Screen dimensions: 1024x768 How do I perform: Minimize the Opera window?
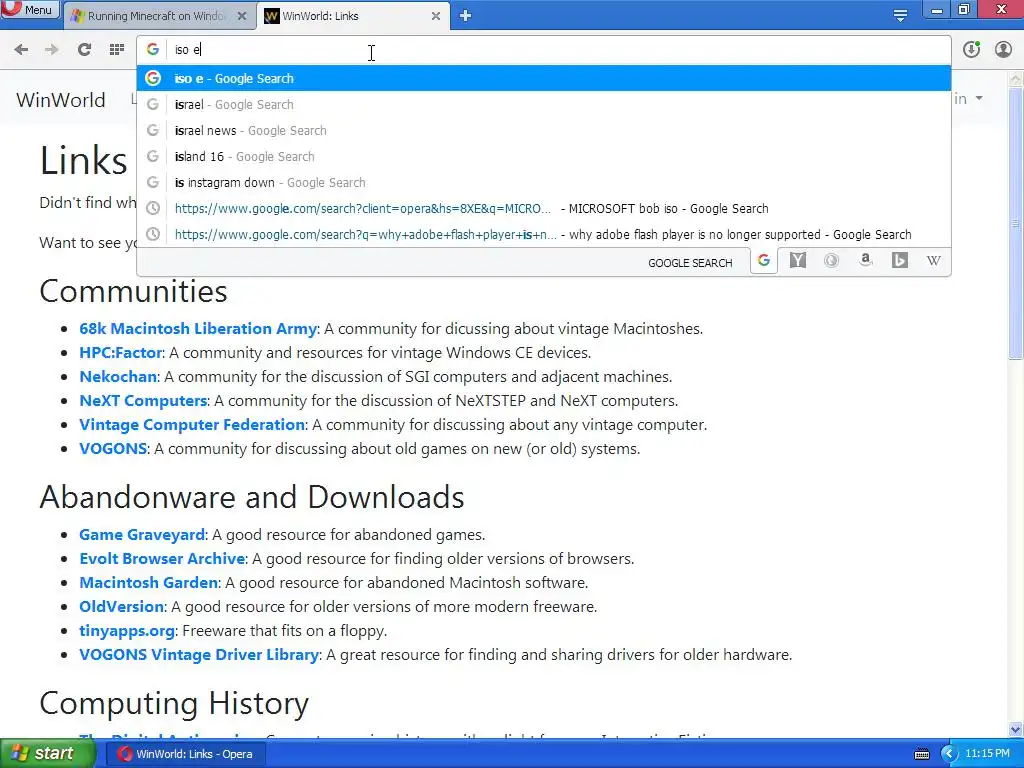click(x=937, y=10)
